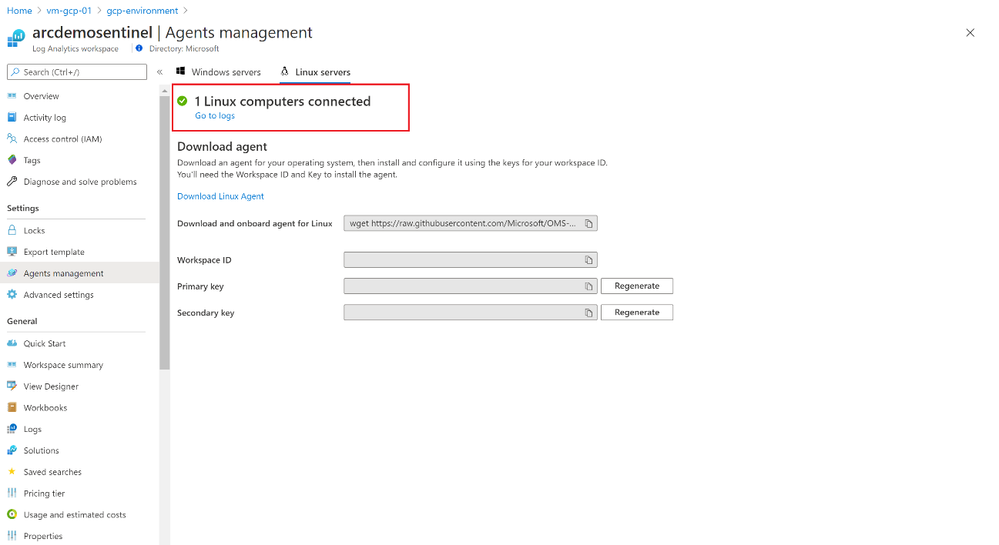This screenshot has width=999, height=545.
Task: Open Usage and estimated costs item
Action: pyautogui.click(x=75, y=515)
